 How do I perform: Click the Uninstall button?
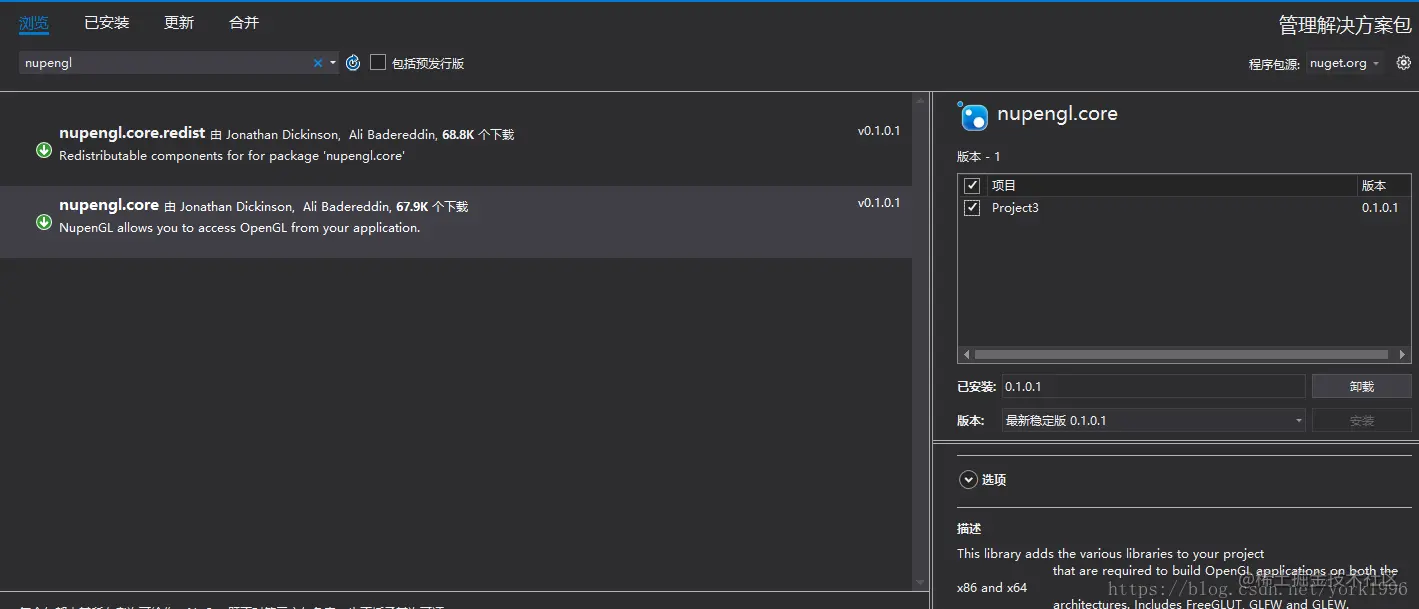coord(1361,386)
